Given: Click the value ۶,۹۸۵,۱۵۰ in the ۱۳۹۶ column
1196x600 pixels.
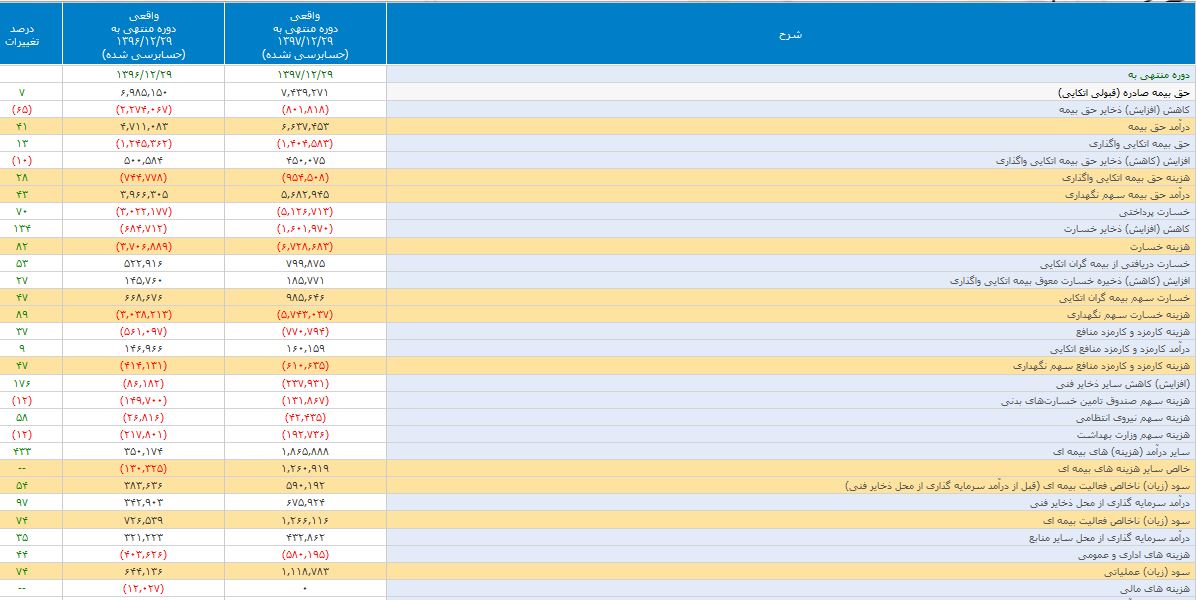Looking at the screenshot, I should coord(144,92).
